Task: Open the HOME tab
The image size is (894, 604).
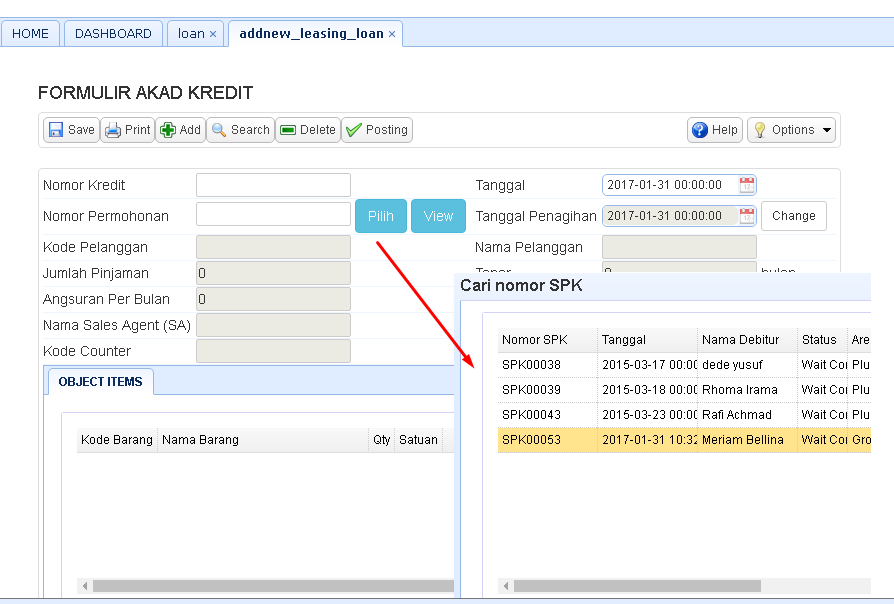Action: pyautogui.click(x=30, y=33)
